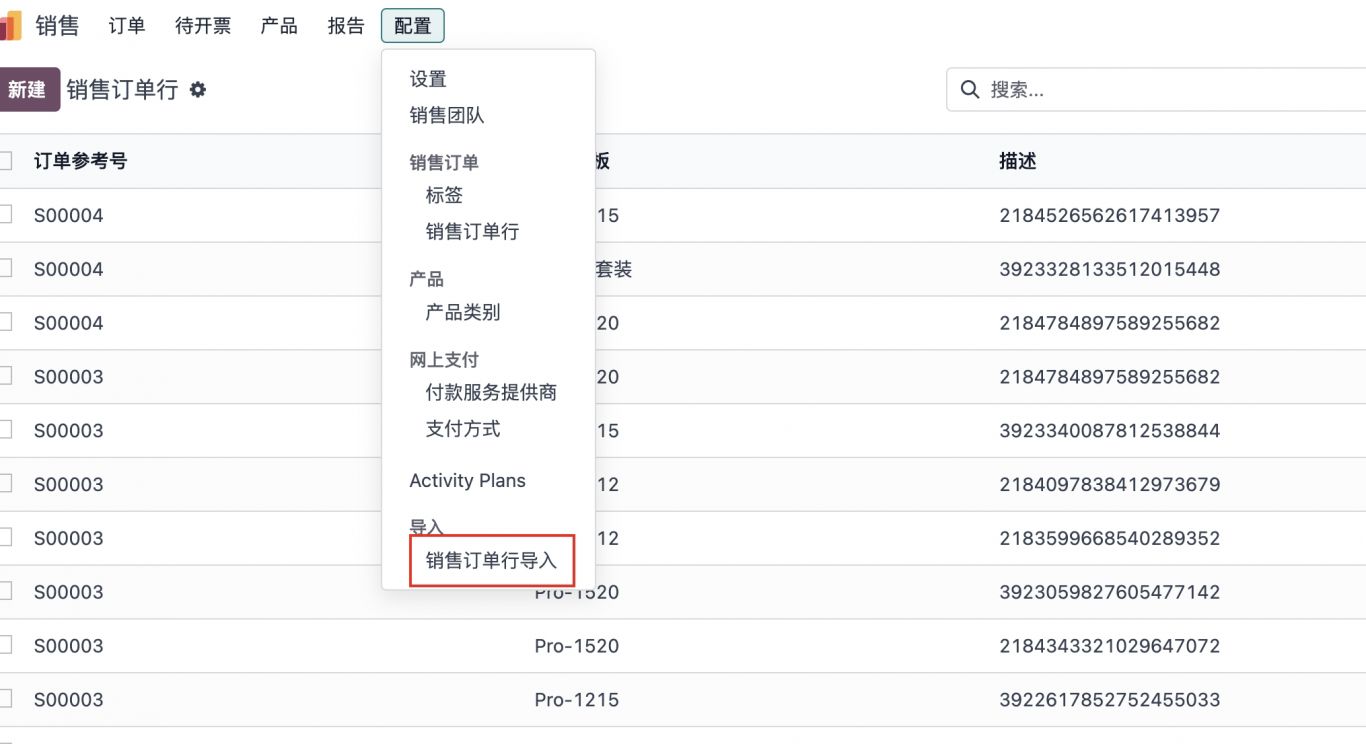
Task: Click S00004 in row 3923328133512015448
Action: [69, 269]
